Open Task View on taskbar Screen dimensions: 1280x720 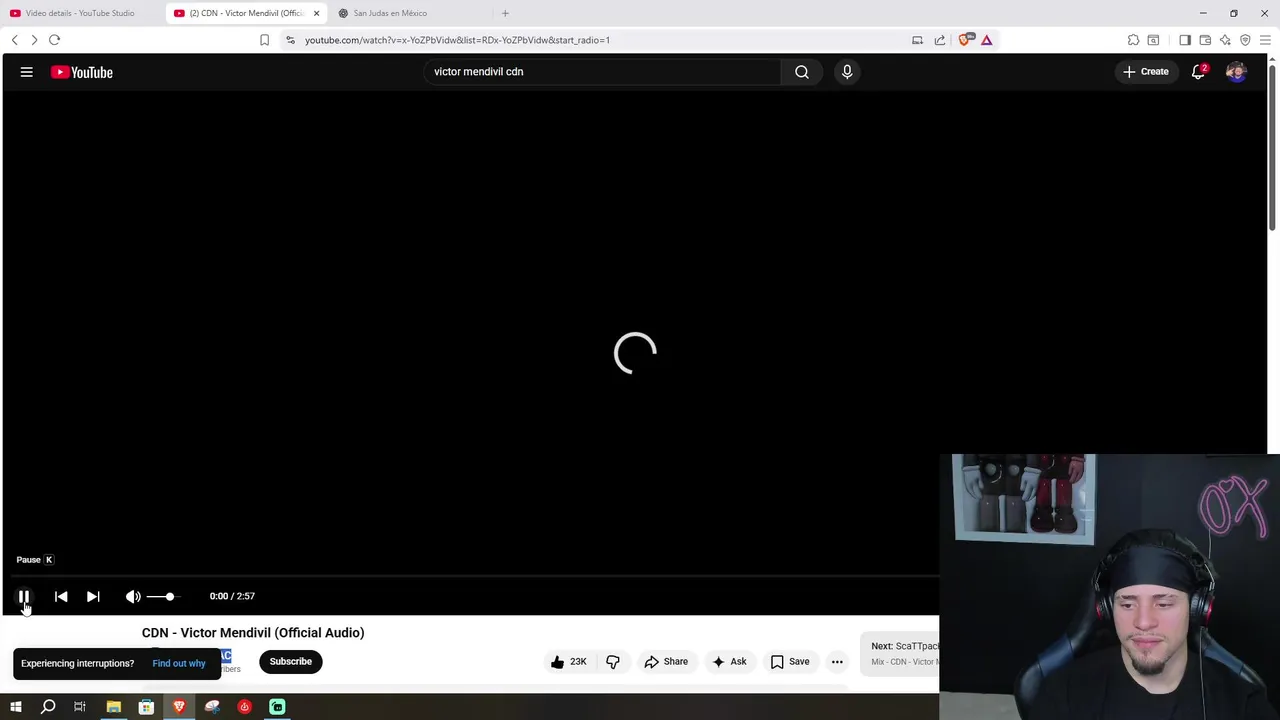(80, 707)
